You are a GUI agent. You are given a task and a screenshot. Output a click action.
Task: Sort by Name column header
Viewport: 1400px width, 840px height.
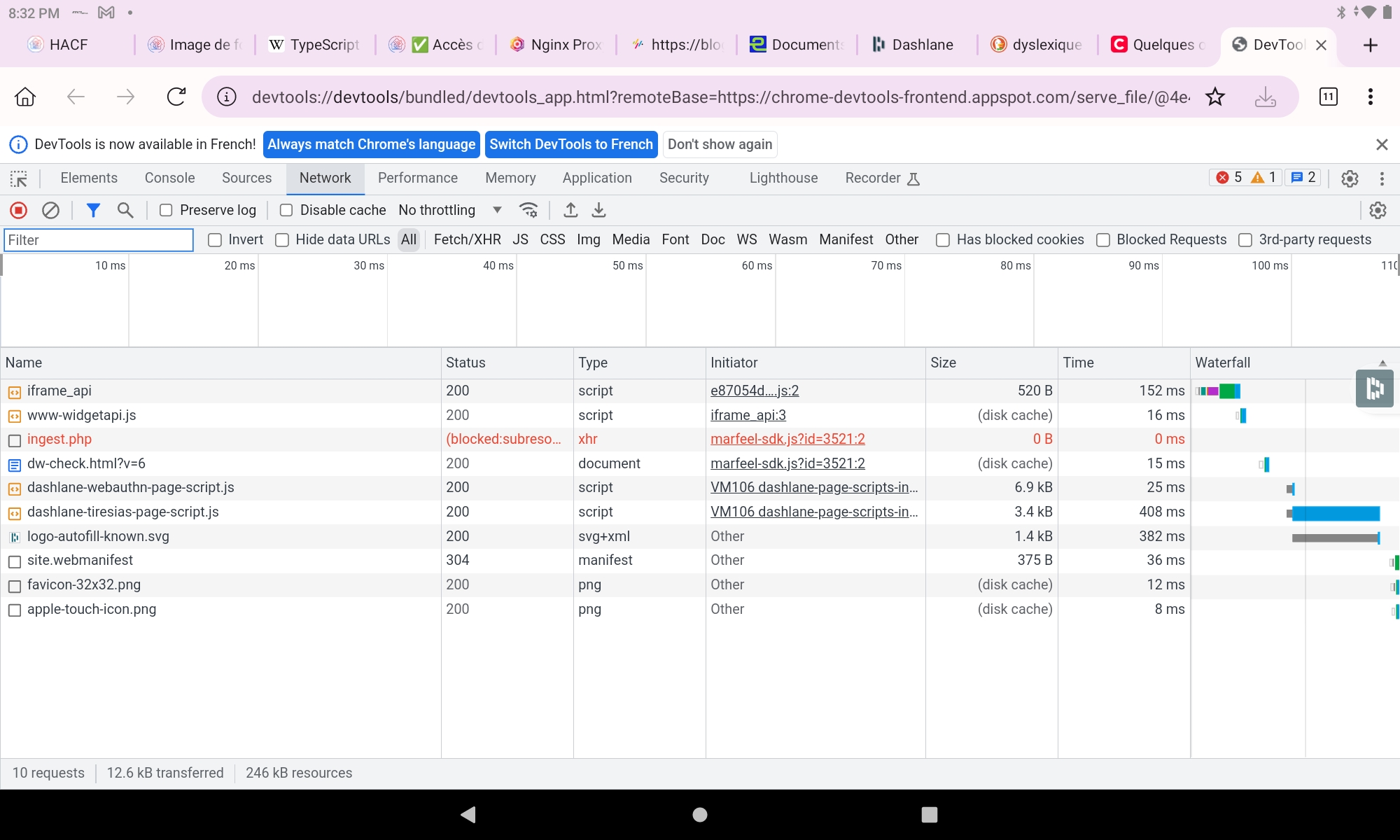(x=220, y=363)
